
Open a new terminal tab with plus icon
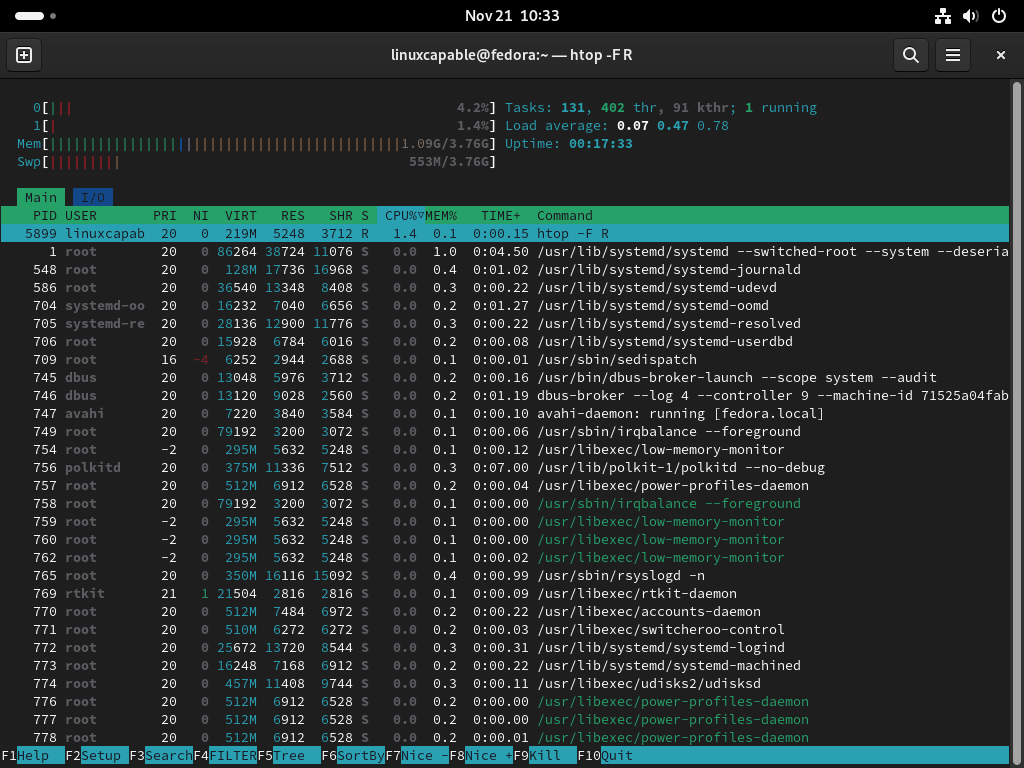point(23,55)
